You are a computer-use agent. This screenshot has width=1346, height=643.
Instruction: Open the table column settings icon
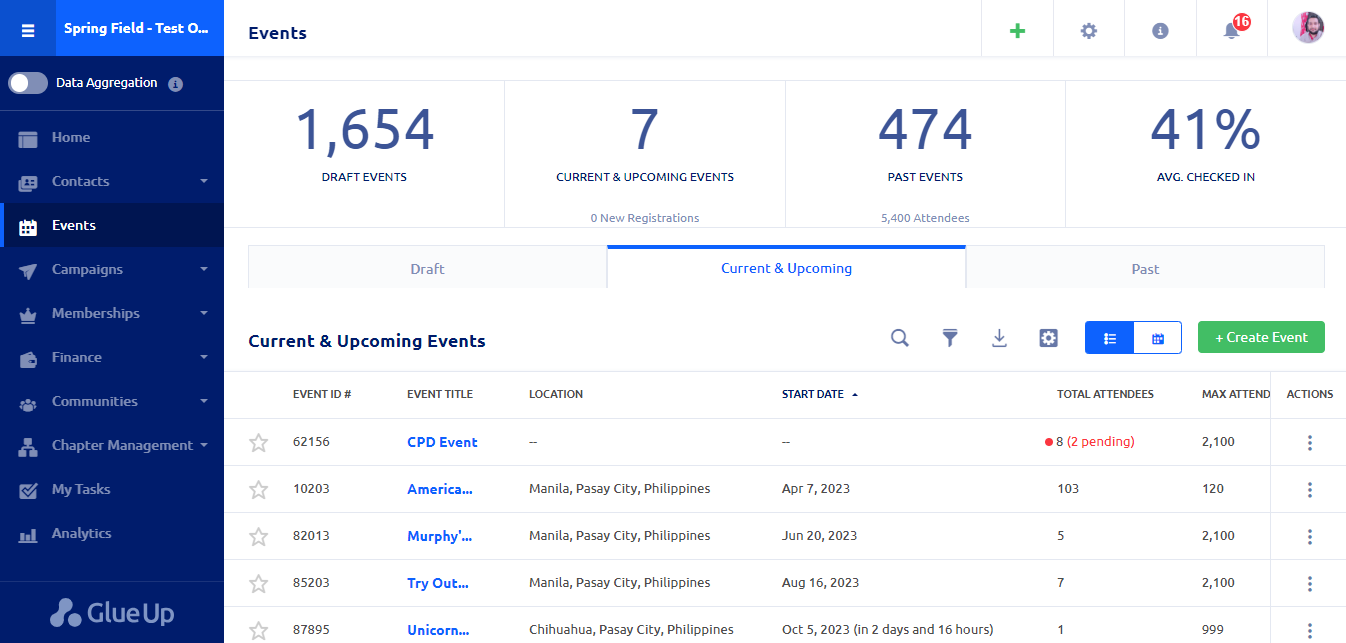(x=1048, y=338)
